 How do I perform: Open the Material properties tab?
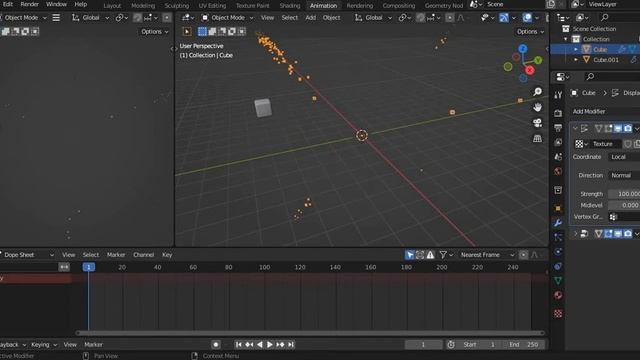click(x=558, y=295)
